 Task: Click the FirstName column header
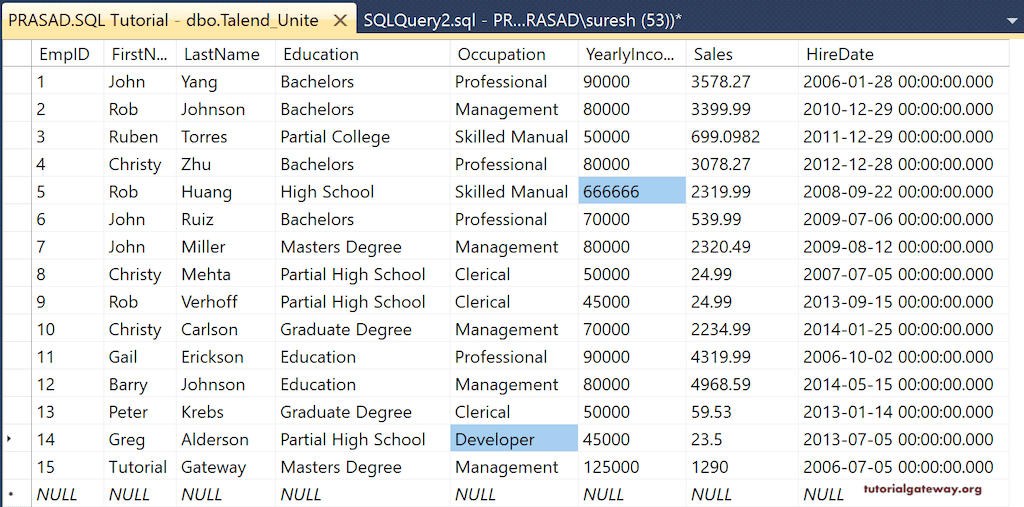(141, 54)
